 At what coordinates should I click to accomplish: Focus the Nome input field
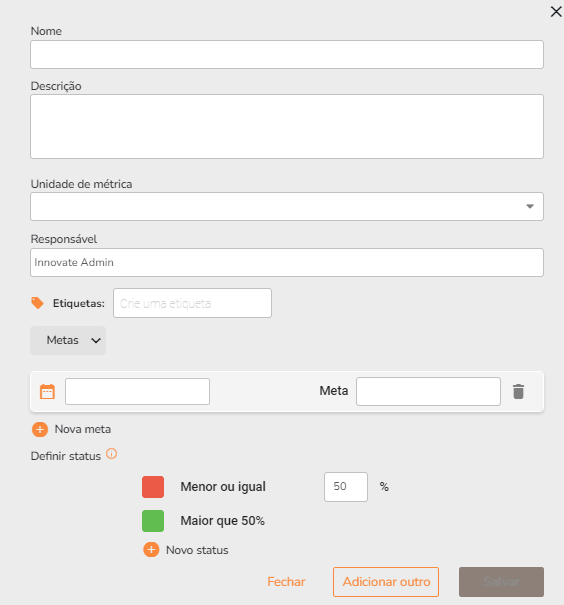(287, 54)
